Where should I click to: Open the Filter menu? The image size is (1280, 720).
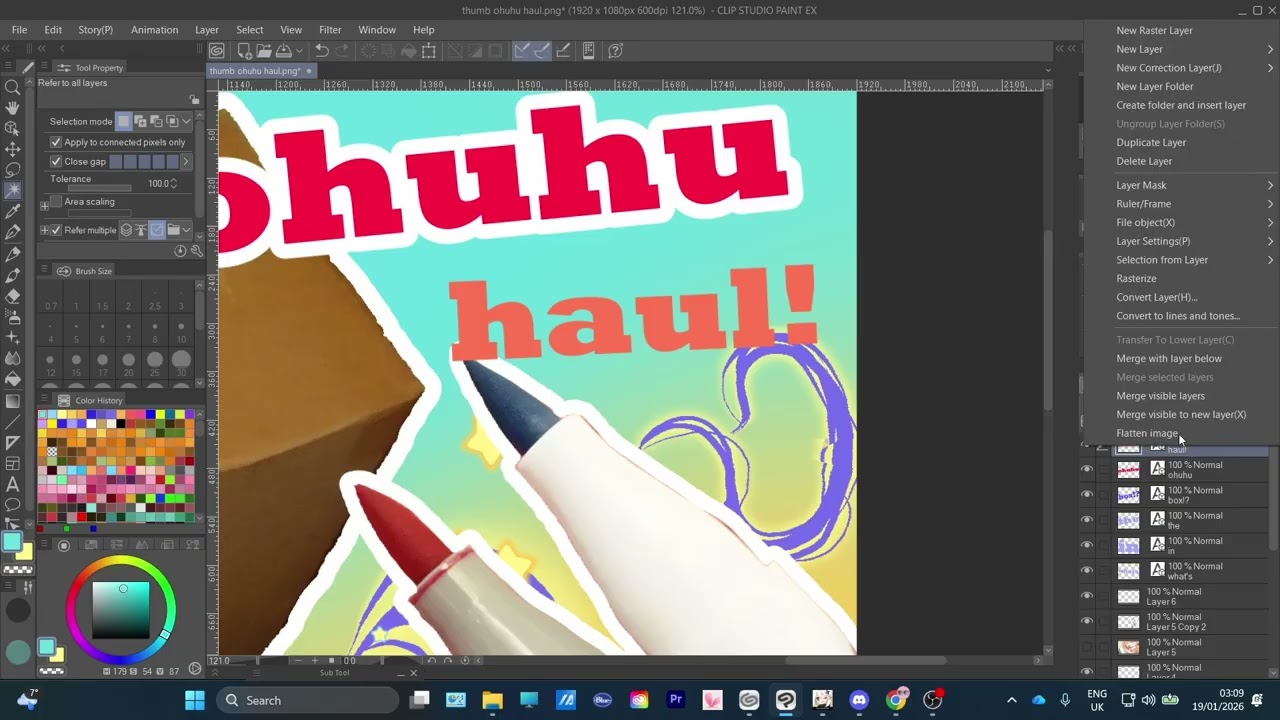[x=330, y=30]
